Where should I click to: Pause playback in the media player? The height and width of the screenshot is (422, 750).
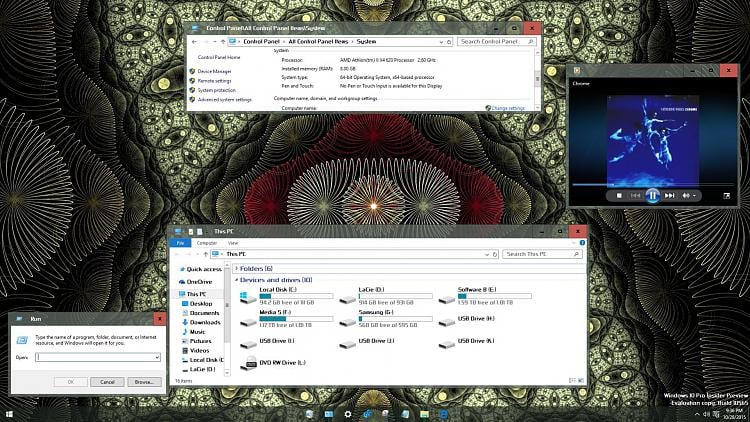click(652, 196)
